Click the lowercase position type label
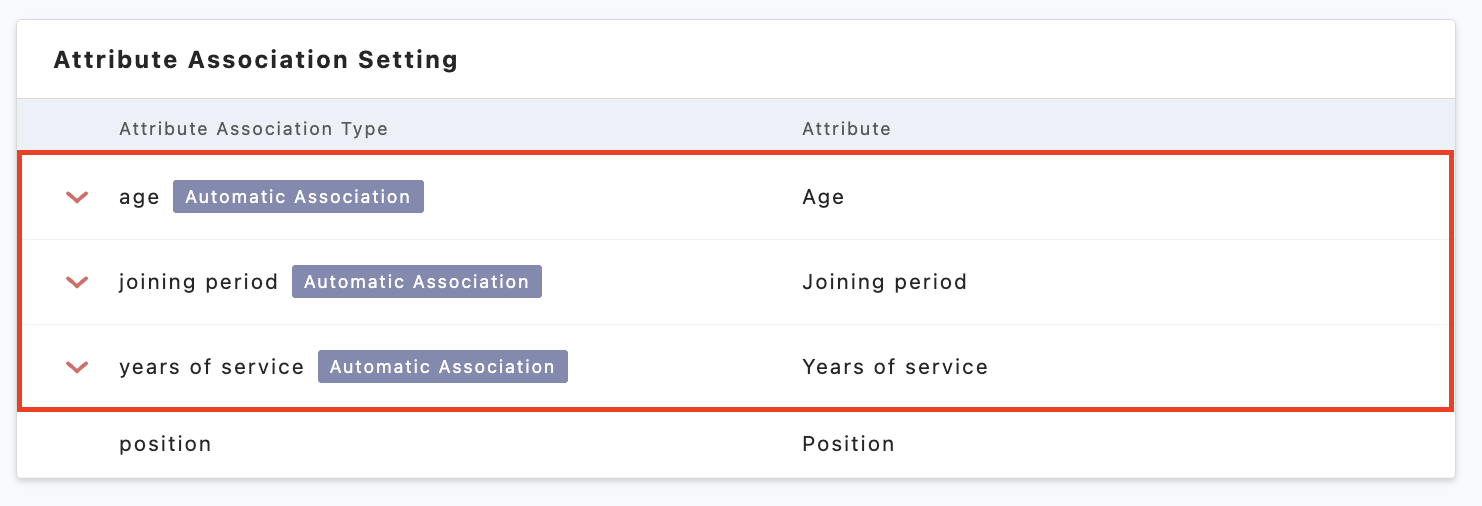Image resolution: width=1482 pixels, height=506 pixels. click(165, 444)
